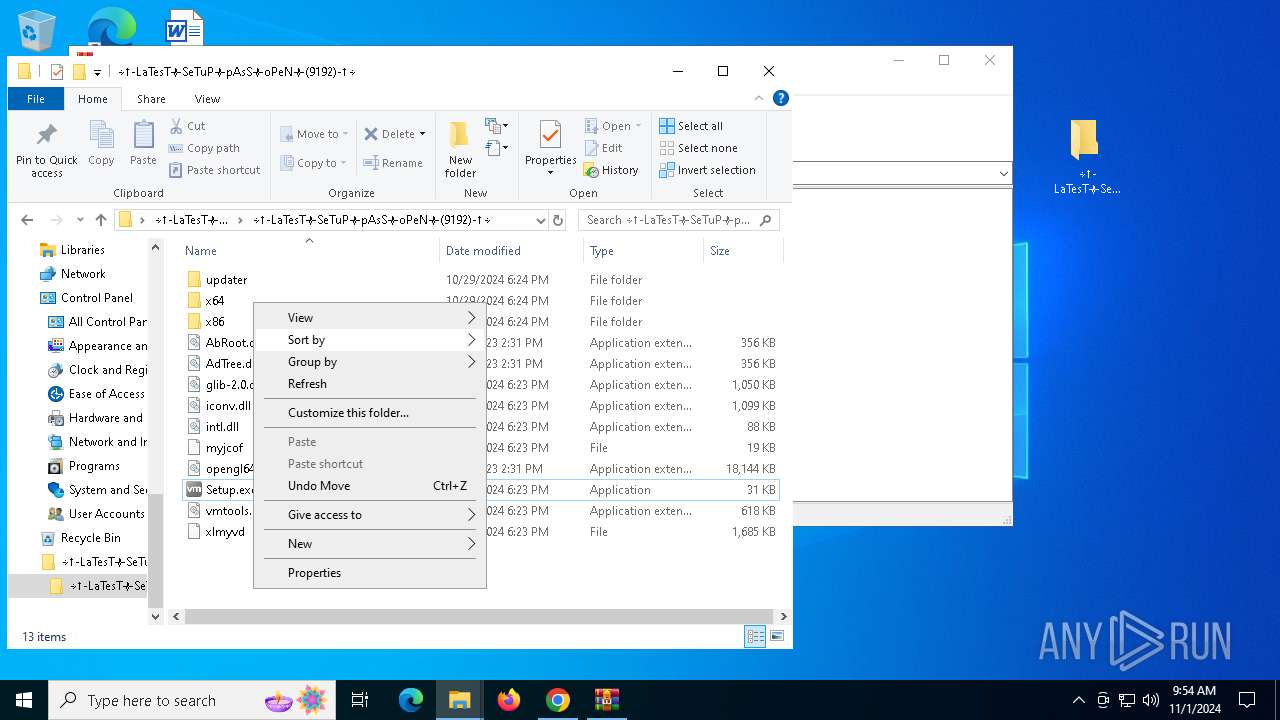
Task: Click Paste shortcut in the ribbon
Action: pyautogui.click(x=214, y=170)
